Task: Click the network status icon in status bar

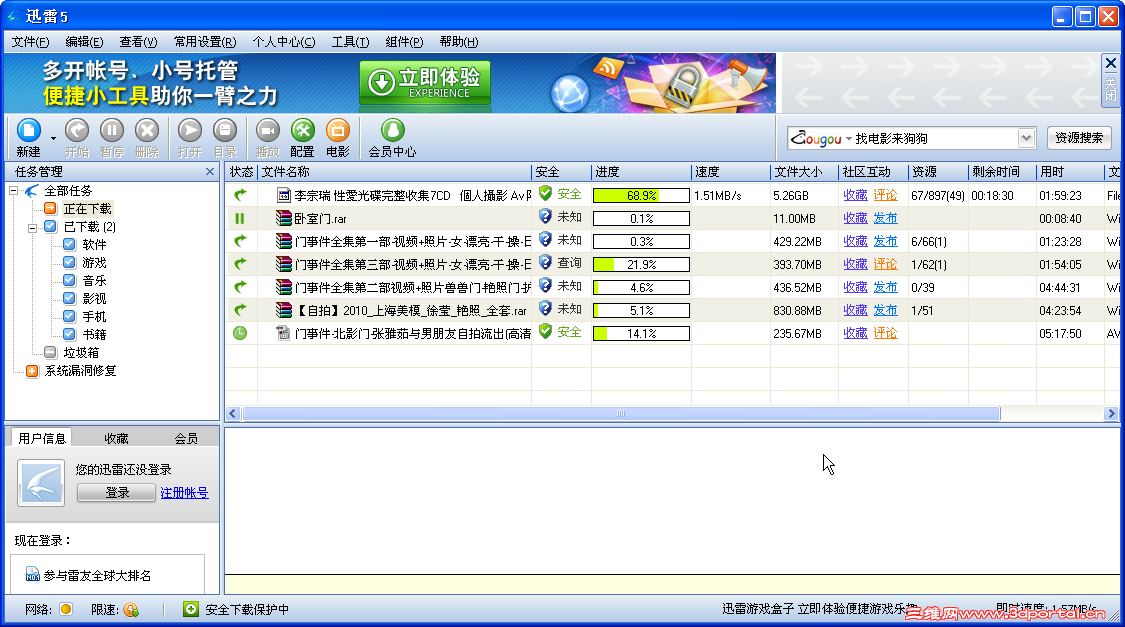Action: pyautogui.click(x=66, y=609)
